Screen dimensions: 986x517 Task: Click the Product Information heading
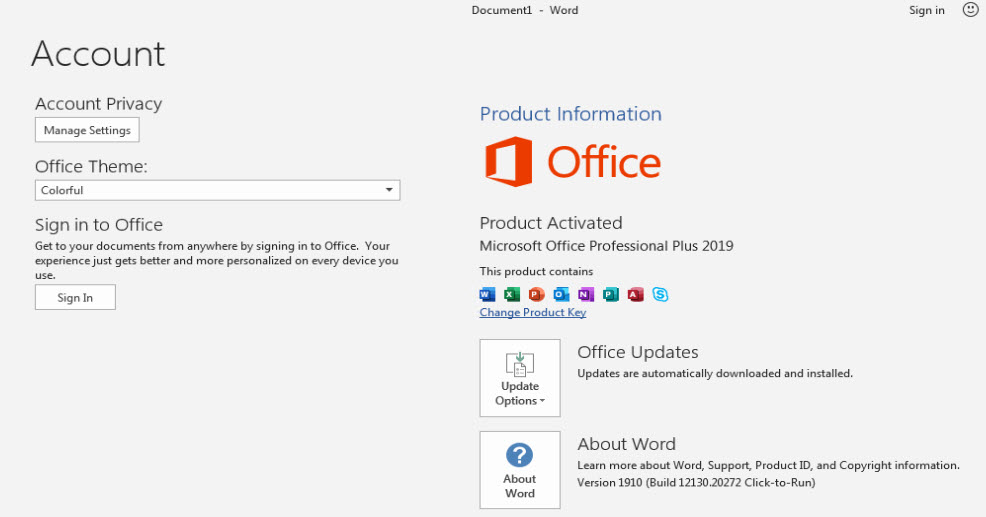[570, 114]
